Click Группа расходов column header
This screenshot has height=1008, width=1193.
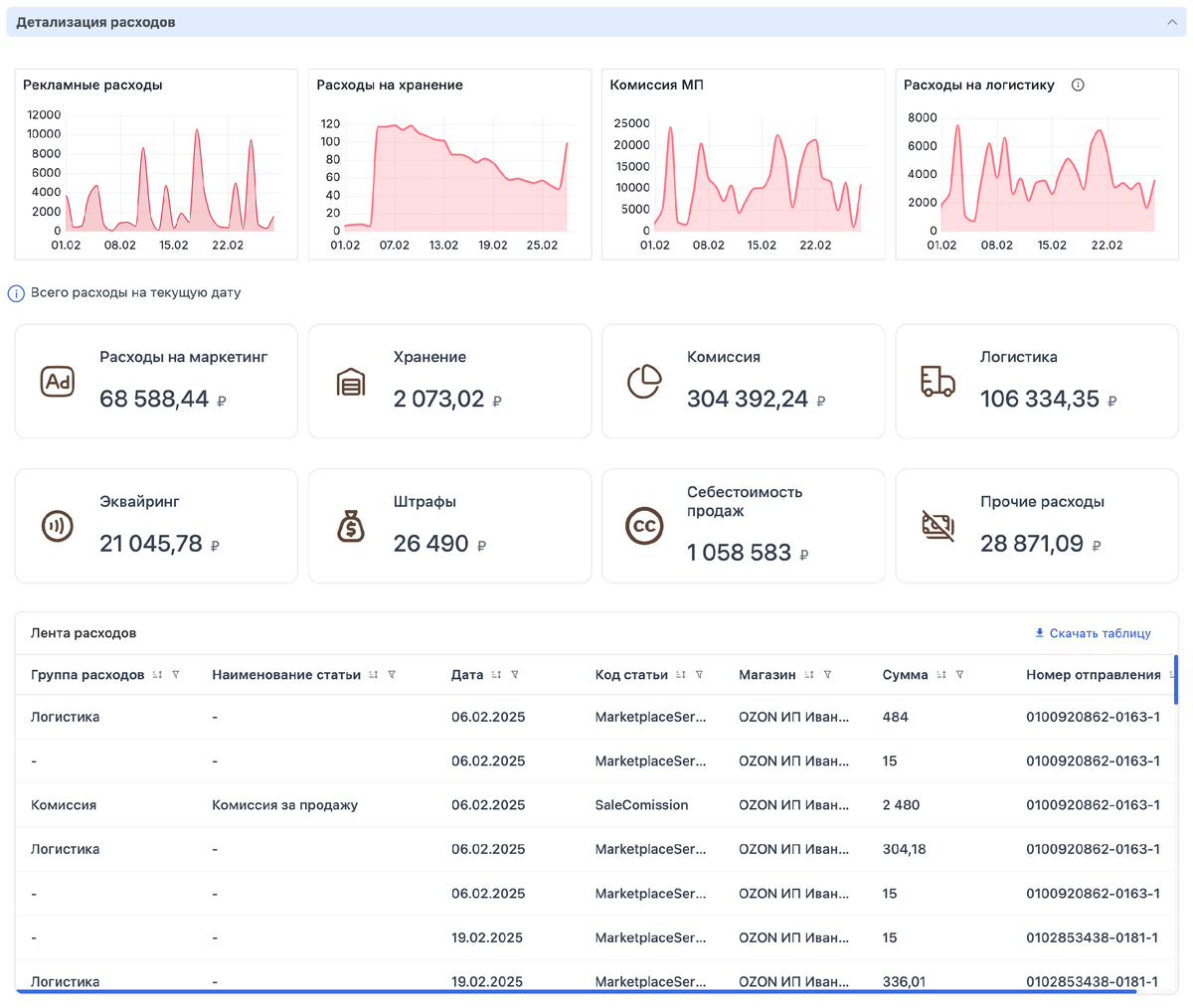[87, 675]
